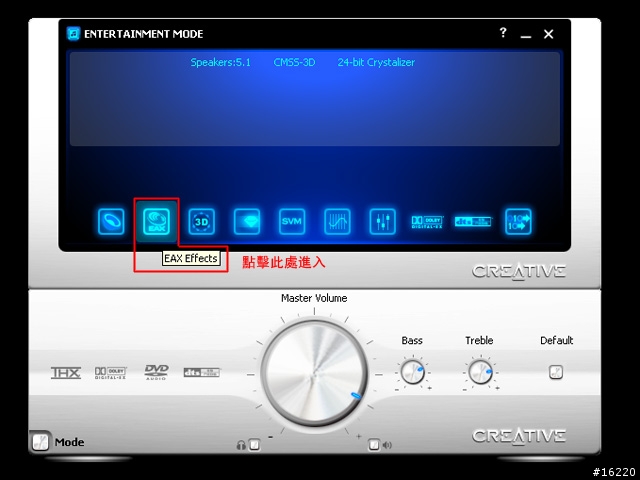
Task: Open the EAX Effects icon
Action: (156, 221)
